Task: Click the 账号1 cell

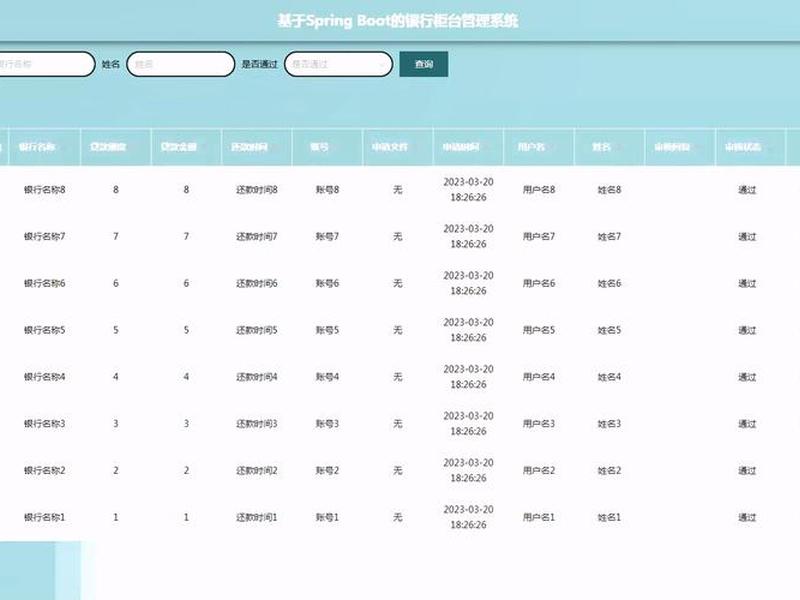Action: tap(327, 517)
